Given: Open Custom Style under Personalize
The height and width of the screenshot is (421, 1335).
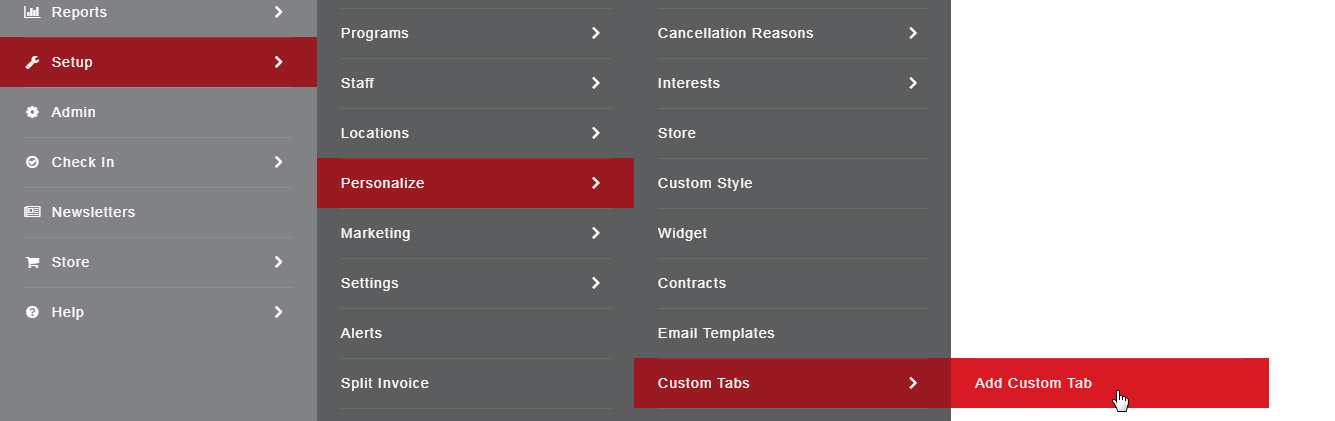Looking at the screenshot, I should 705,183.
